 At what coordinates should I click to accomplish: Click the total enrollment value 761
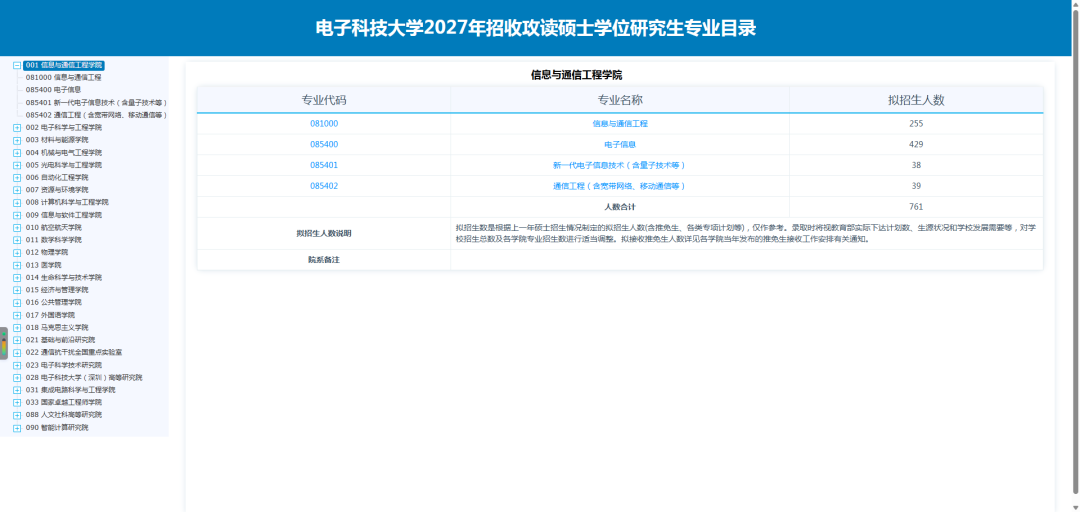tap(916, 207)
